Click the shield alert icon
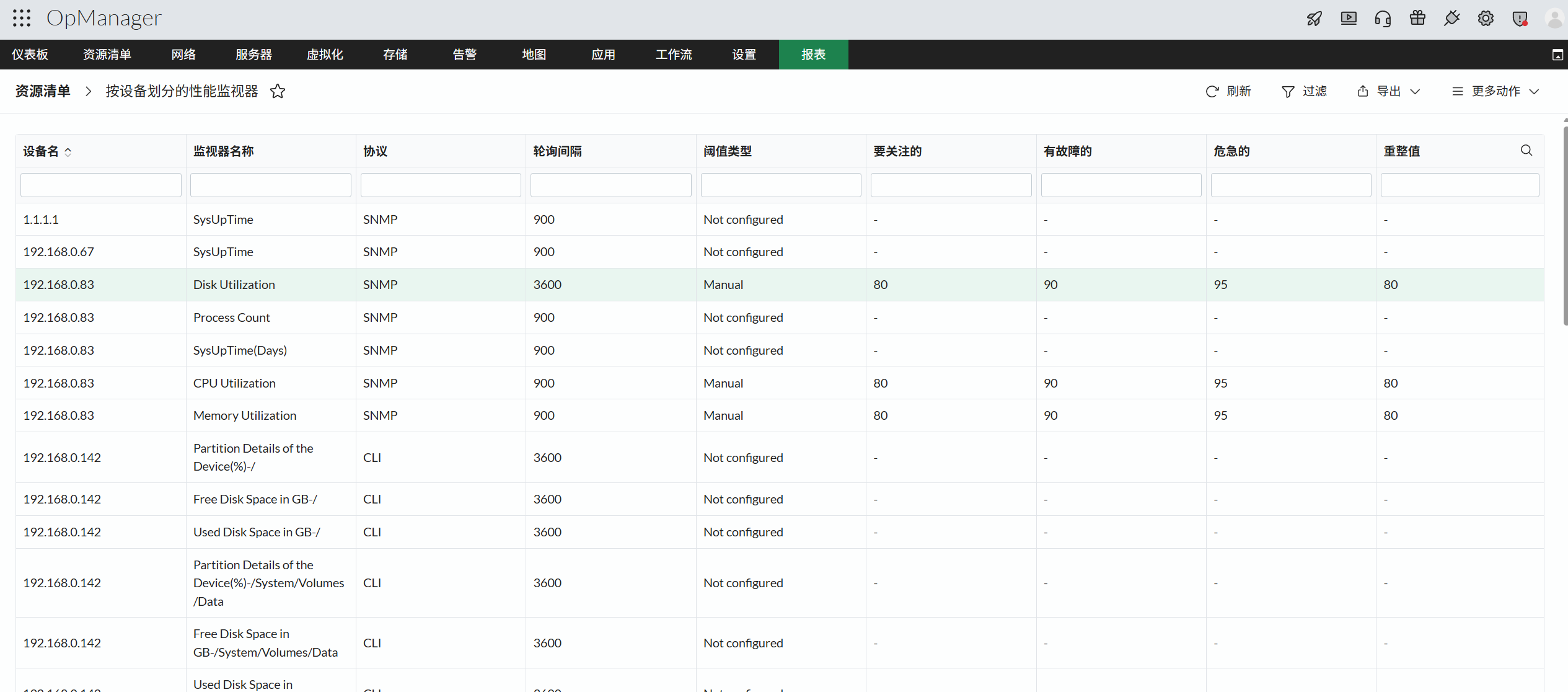 tap(1520, 19)
